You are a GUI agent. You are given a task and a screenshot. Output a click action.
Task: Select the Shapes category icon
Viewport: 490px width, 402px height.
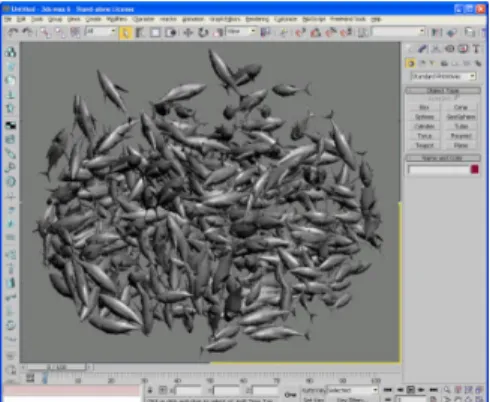click(x=422, y=63)
